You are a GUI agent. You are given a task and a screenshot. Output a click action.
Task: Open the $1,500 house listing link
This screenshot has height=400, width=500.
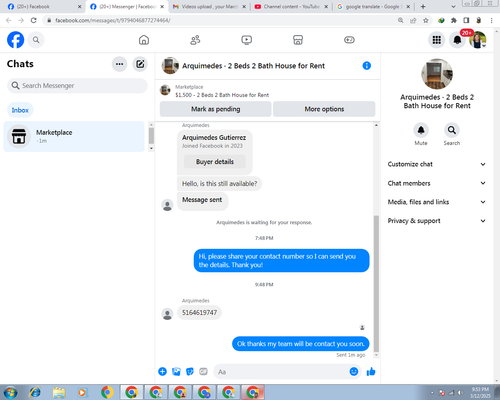click(222, 95)
